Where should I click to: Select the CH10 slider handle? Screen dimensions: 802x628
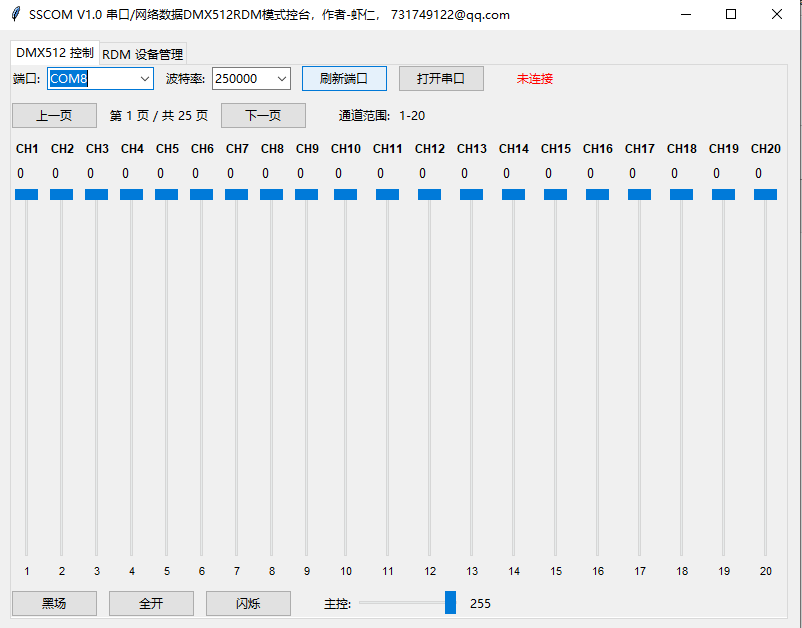pos(345,194)
